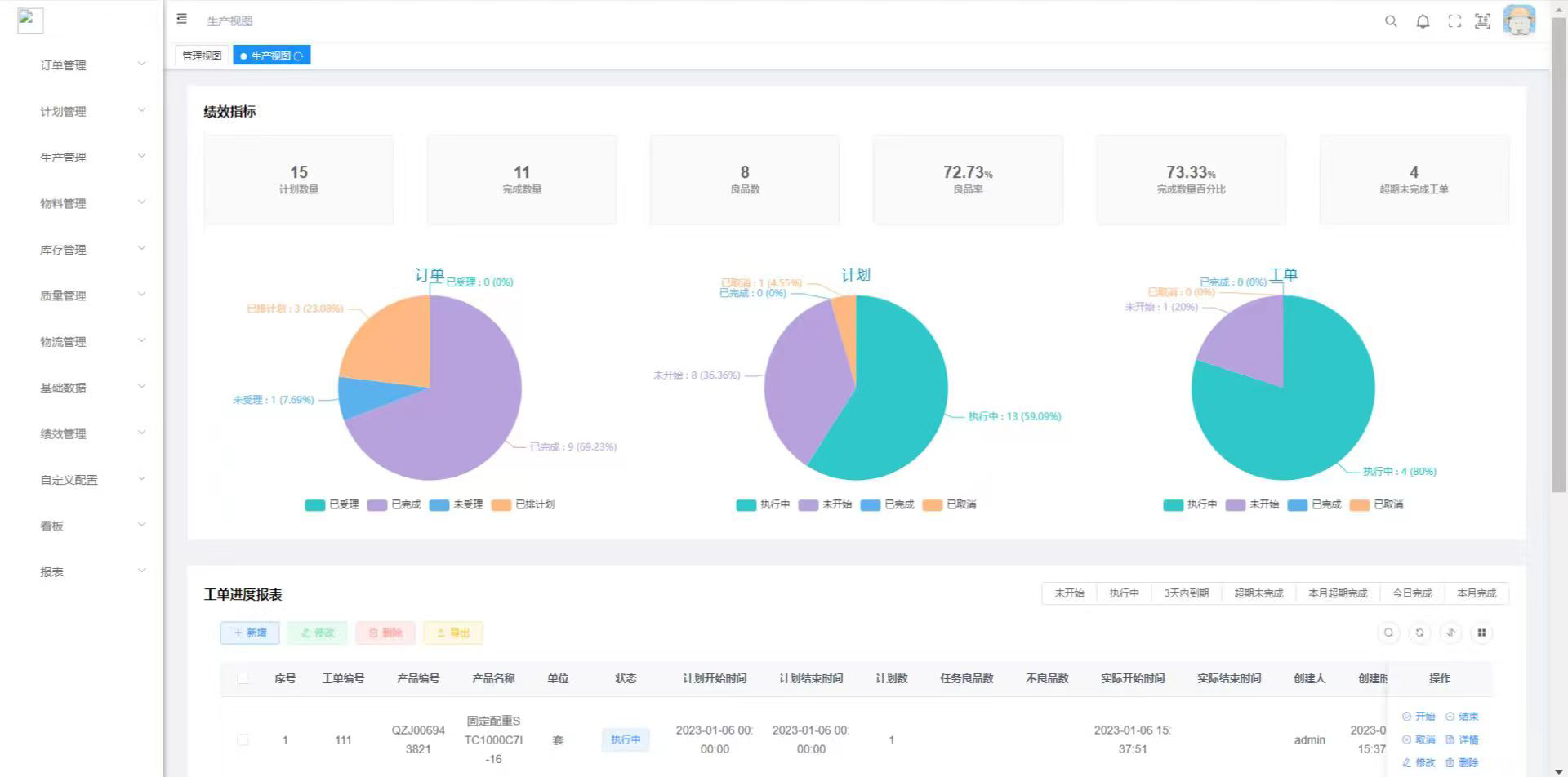The image size is (1568, 777).
Task: Open the user avatar menu
Action: 1519,20
